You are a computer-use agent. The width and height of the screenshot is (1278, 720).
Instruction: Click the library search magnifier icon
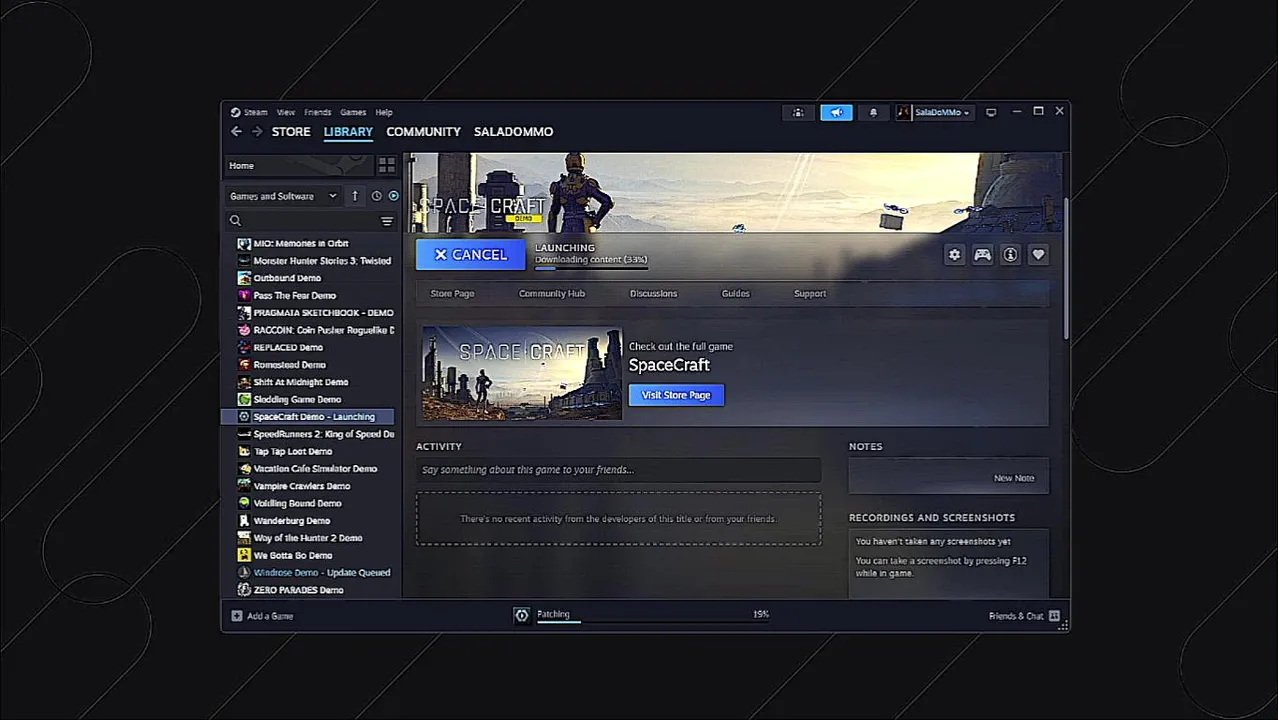[x=235, y=221]
